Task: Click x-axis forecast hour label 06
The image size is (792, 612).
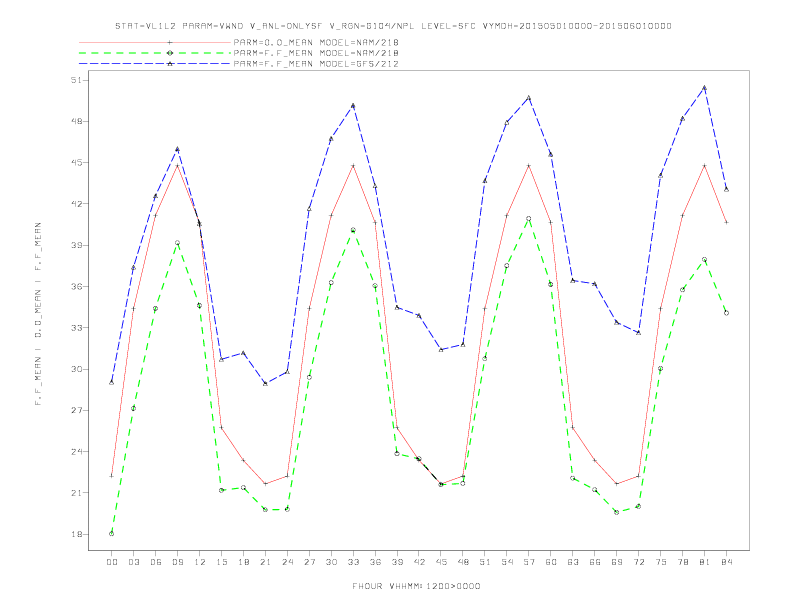Action: 156,562
